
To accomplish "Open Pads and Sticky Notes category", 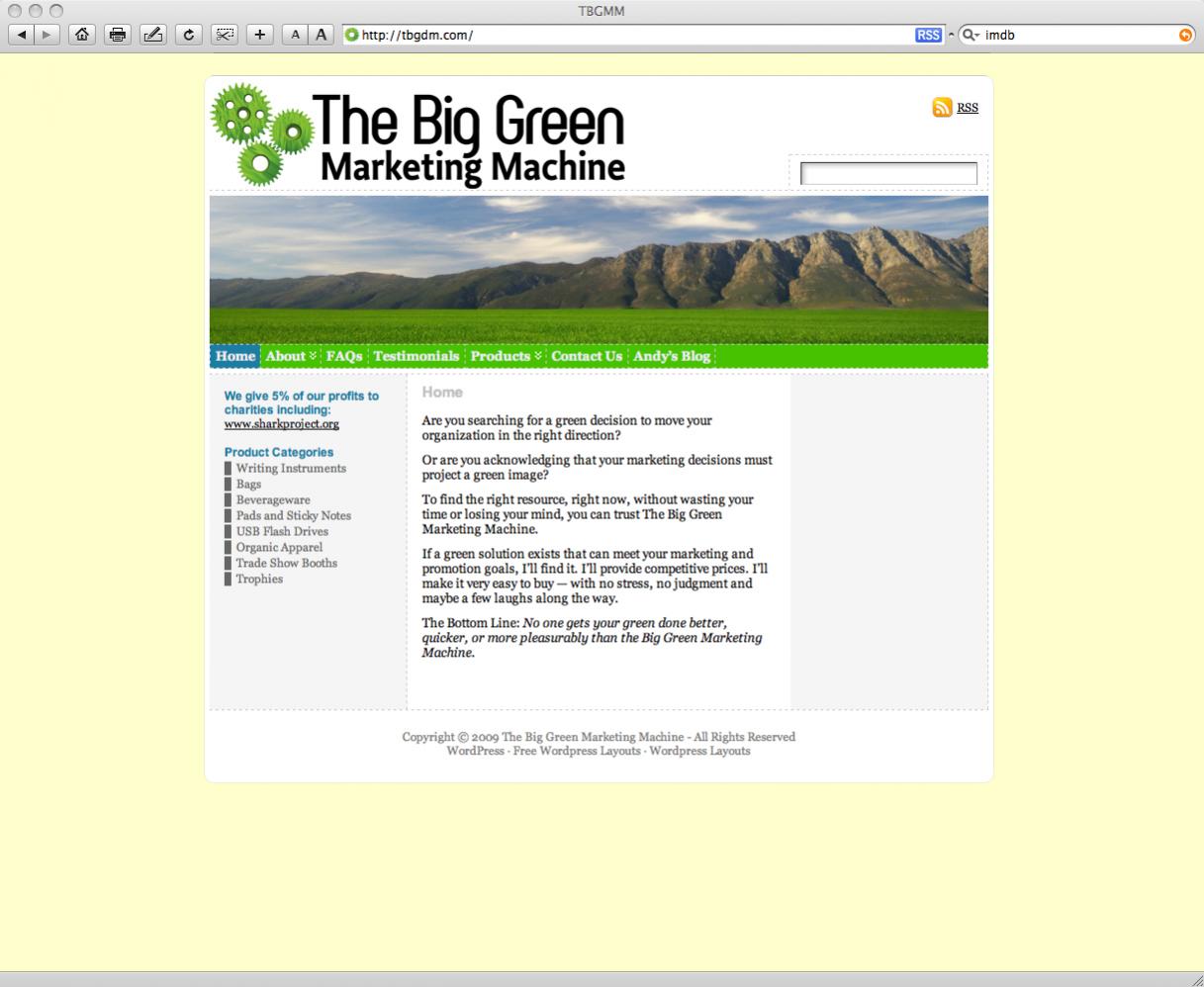I will 294,516.
